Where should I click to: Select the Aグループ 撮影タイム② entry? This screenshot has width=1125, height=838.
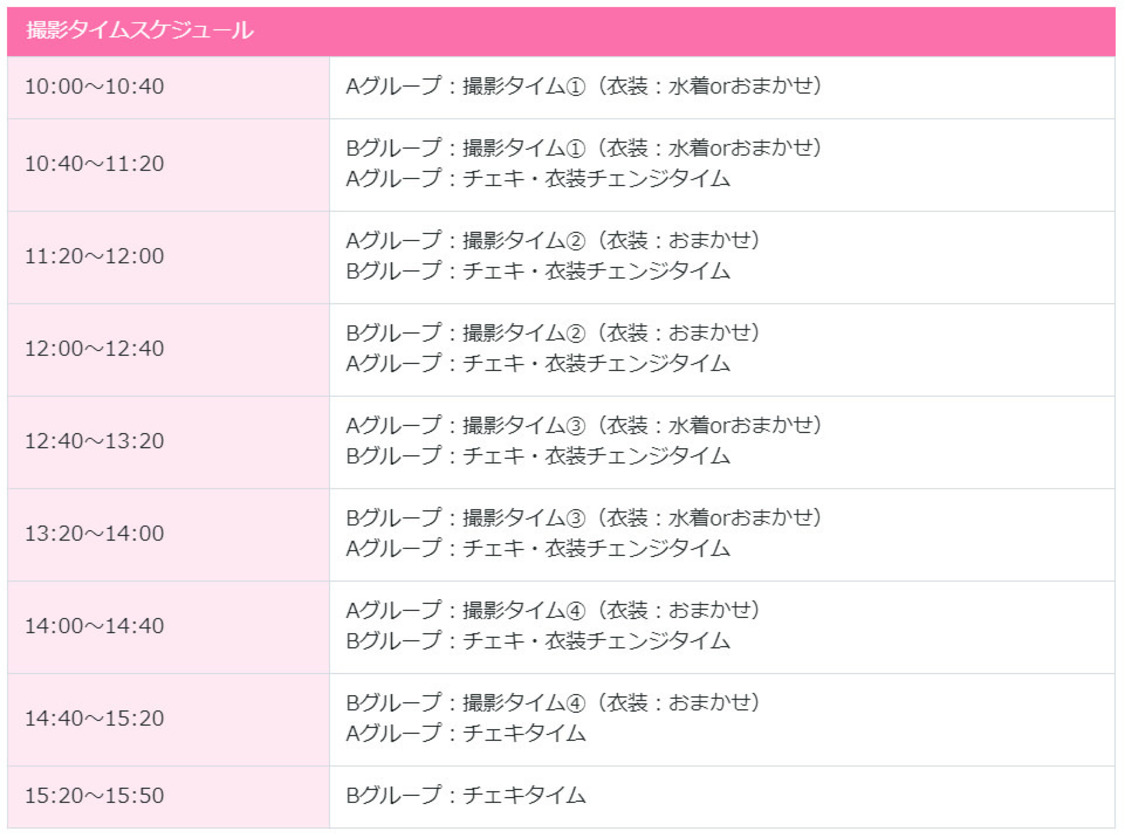coord(554,241)
